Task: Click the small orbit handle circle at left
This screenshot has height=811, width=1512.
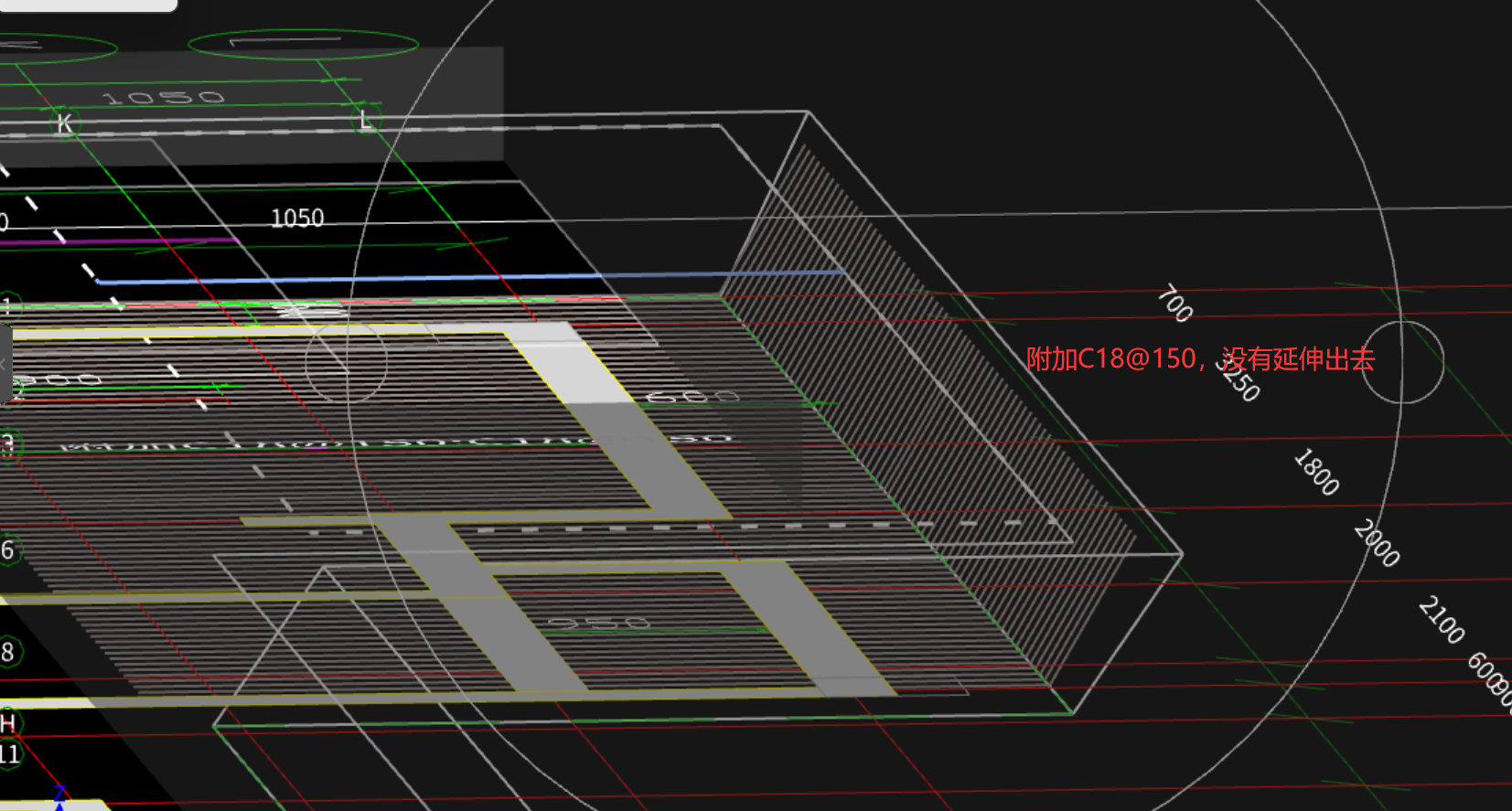Action: (x=346, y=362)
